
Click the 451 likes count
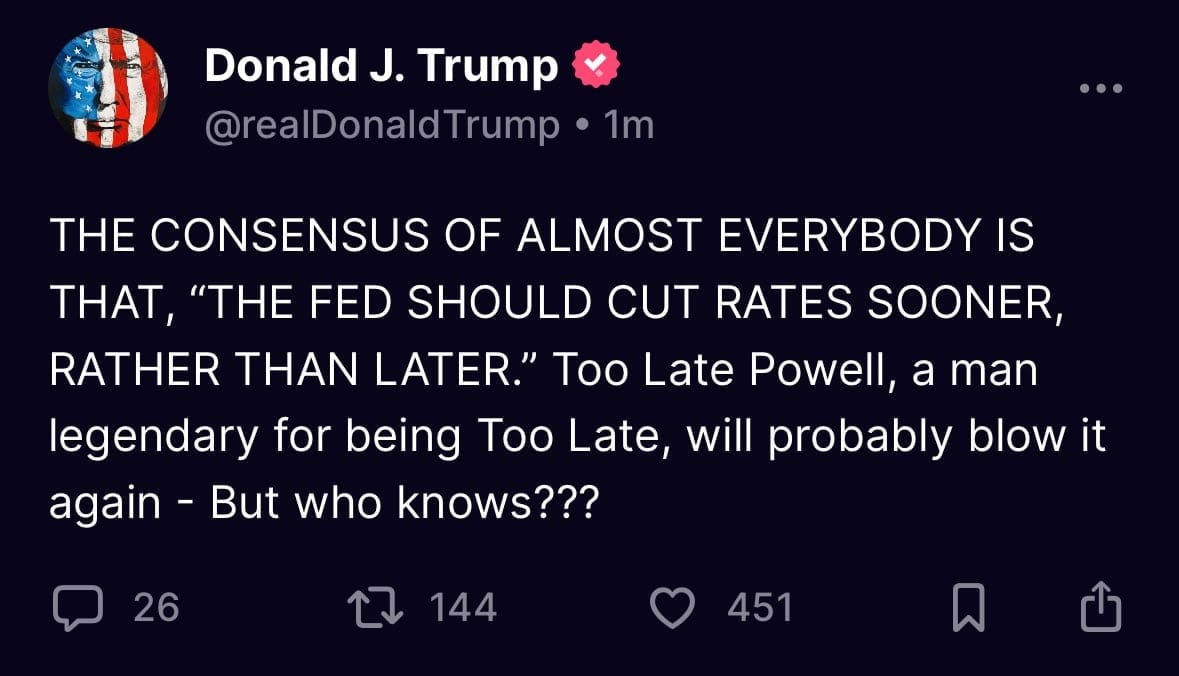pyautogui.click(x=760, y=608)
